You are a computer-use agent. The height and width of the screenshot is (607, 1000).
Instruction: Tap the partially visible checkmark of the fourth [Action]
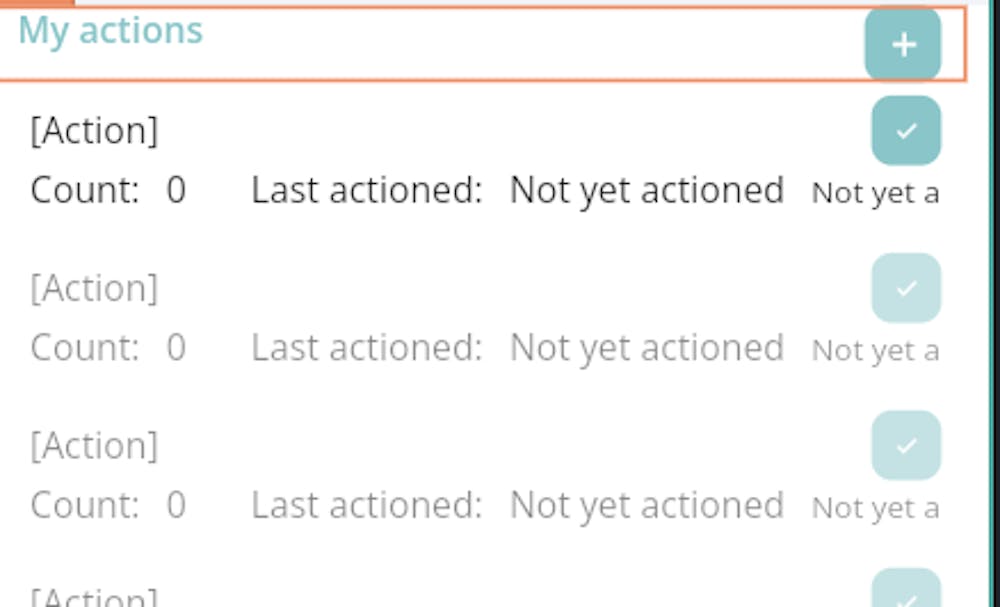tap(906, 588)
